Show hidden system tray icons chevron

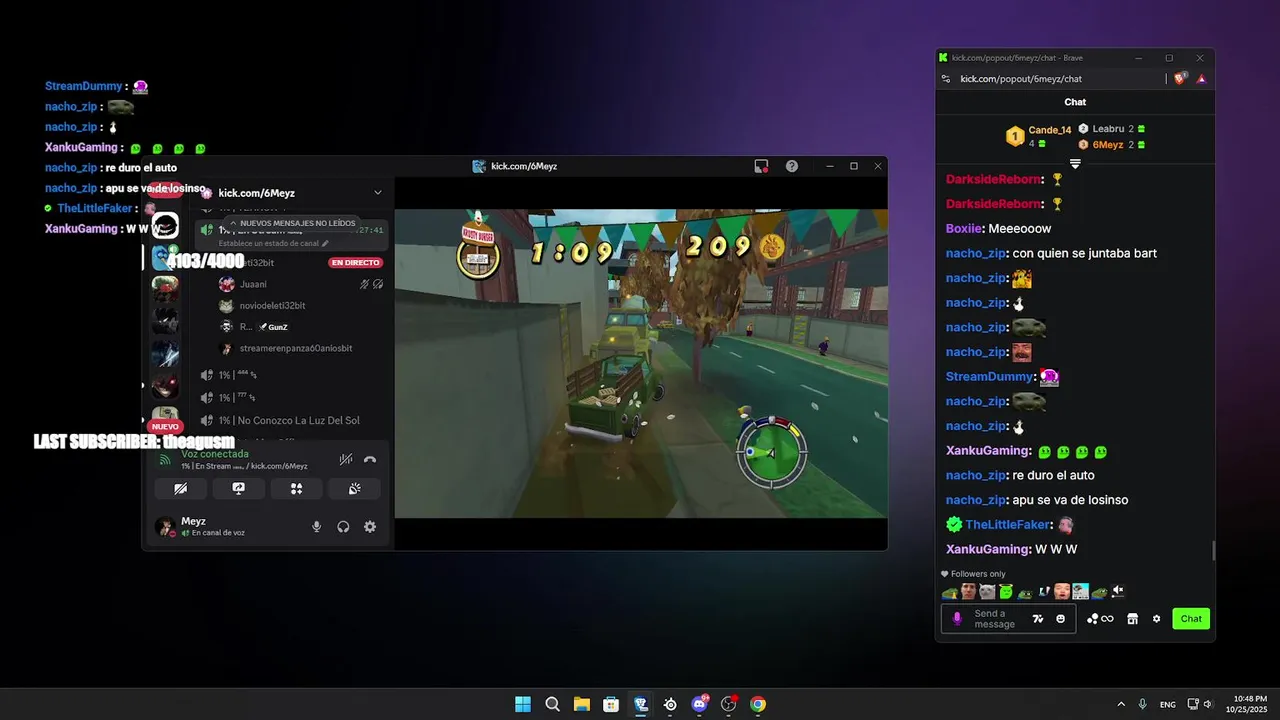click(1120, 704)
